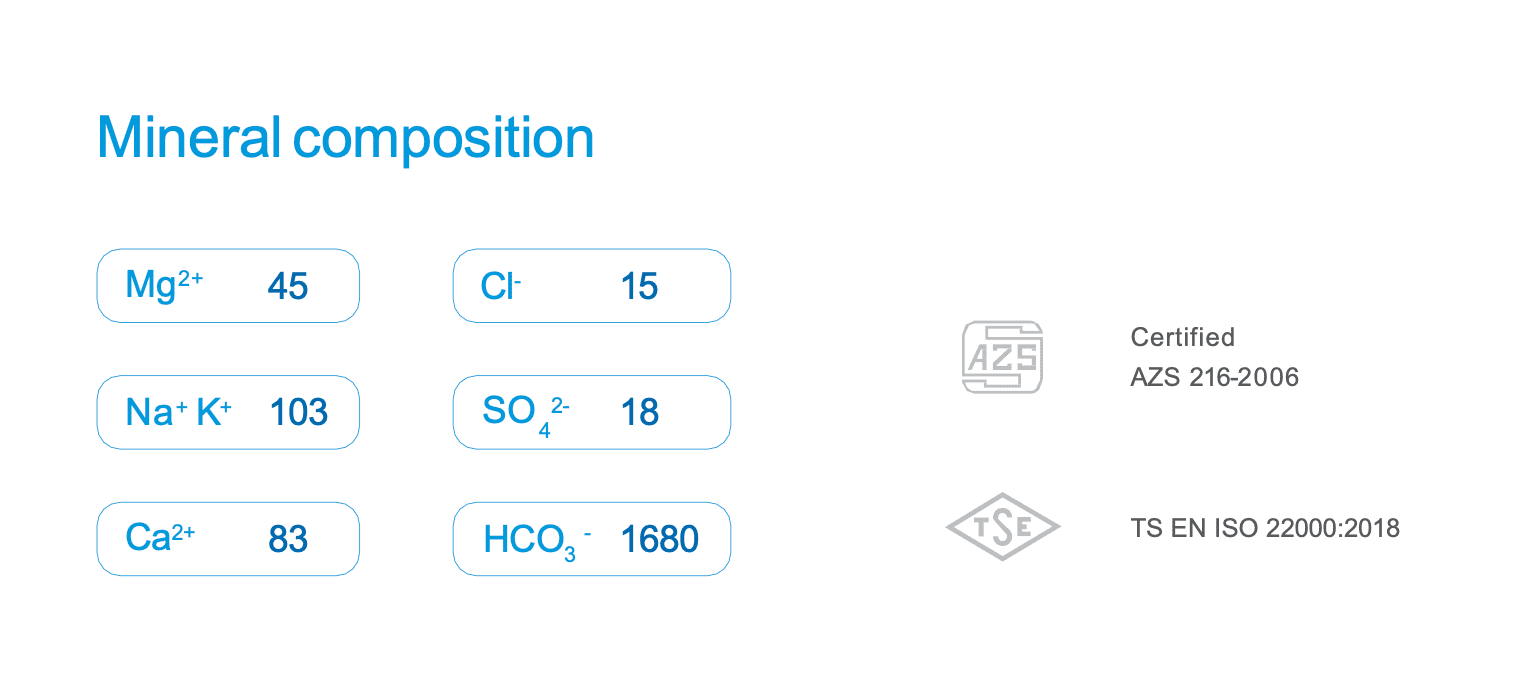
Task: Select the Cl- 15 mineral box
Action: pyautogui.click(x=591, y=286)
